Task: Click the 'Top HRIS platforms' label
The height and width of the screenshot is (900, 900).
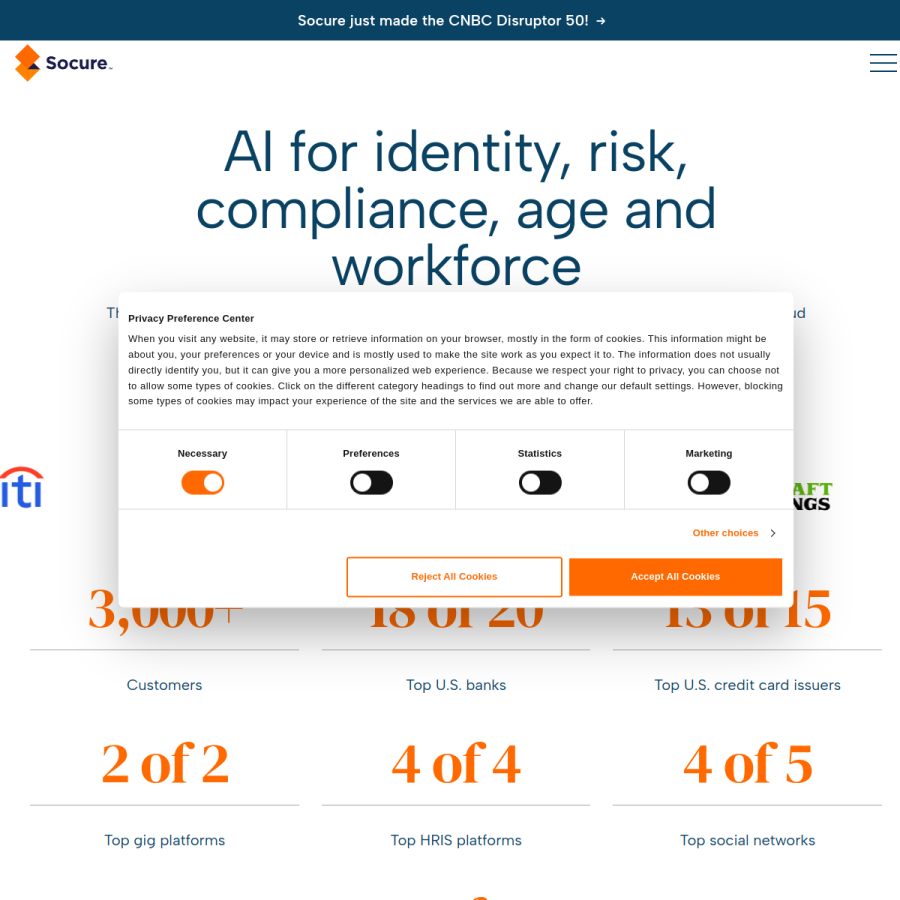Action: coord(456,841)
